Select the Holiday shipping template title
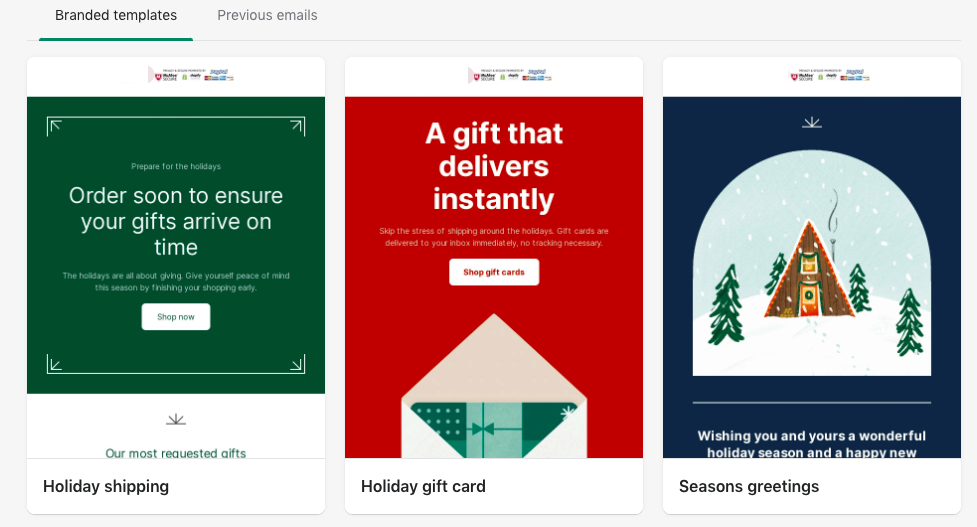 (x=106, y=487)
